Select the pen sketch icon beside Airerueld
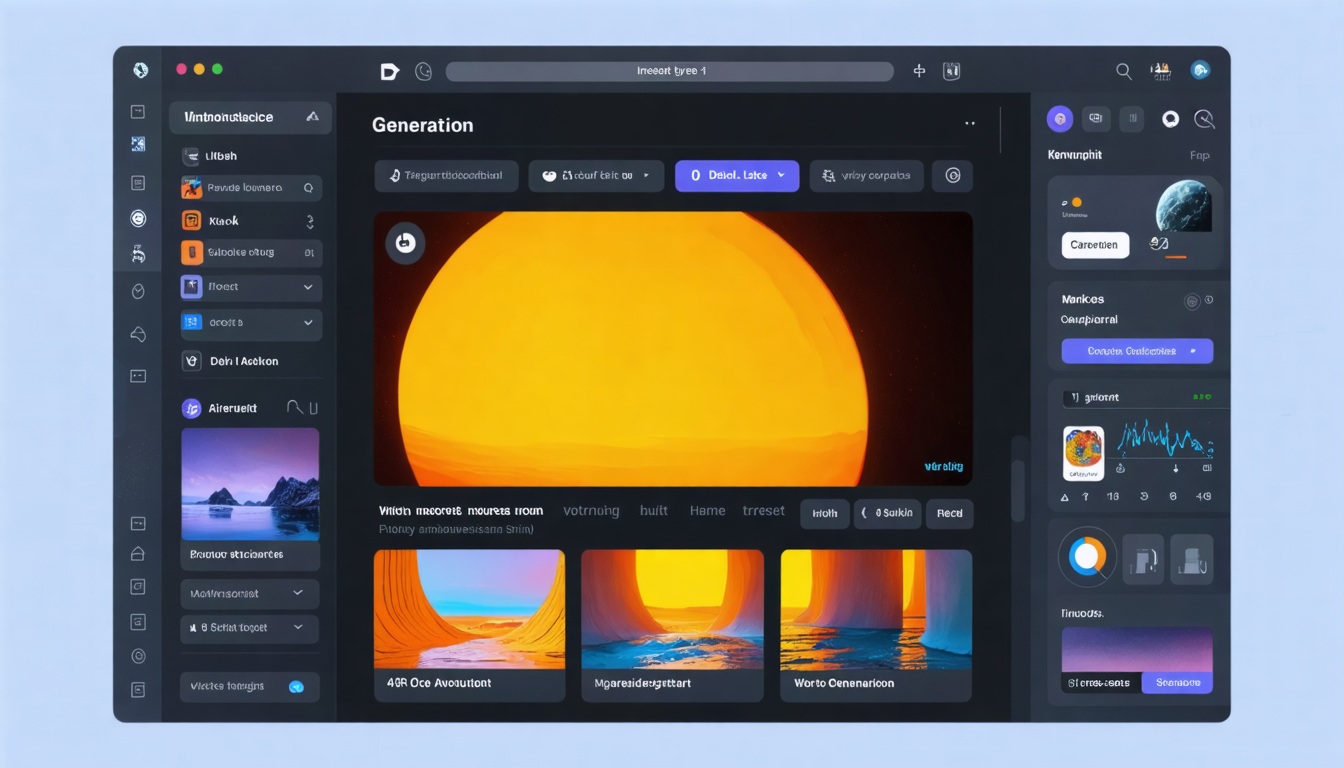This screenshot has height=768, width=1344. point(297,407)
